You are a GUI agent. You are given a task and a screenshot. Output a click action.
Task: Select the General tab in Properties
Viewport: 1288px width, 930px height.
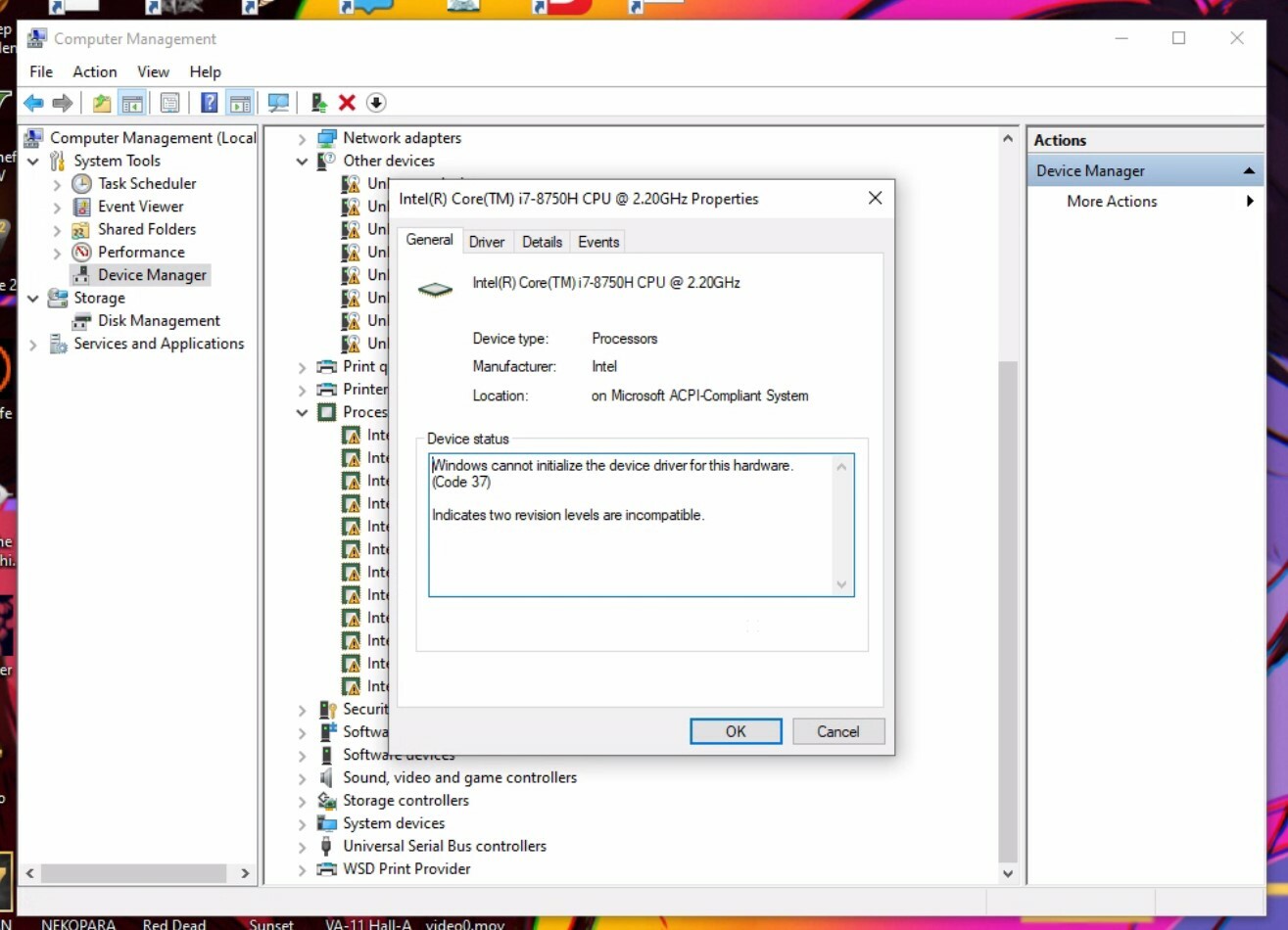pos(429,240)
